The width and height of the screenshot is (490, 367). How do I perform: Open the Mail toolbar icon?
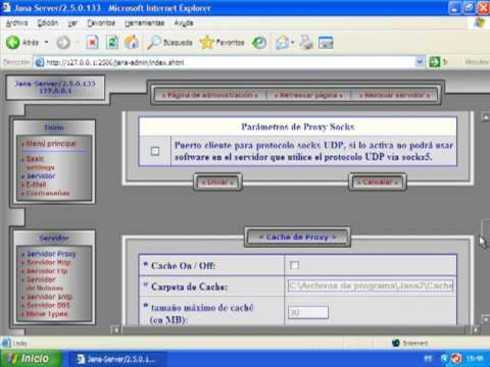point(282,43)
